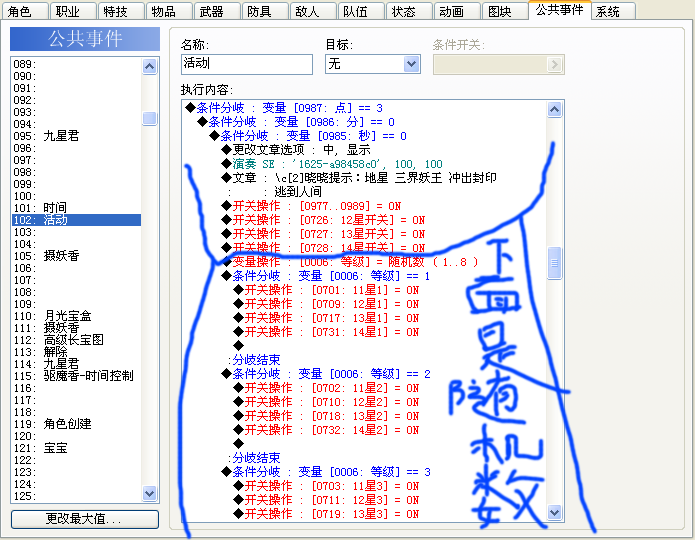695x540 pixels.
Task: Select empty event slot 125
Action: [76, 496]
